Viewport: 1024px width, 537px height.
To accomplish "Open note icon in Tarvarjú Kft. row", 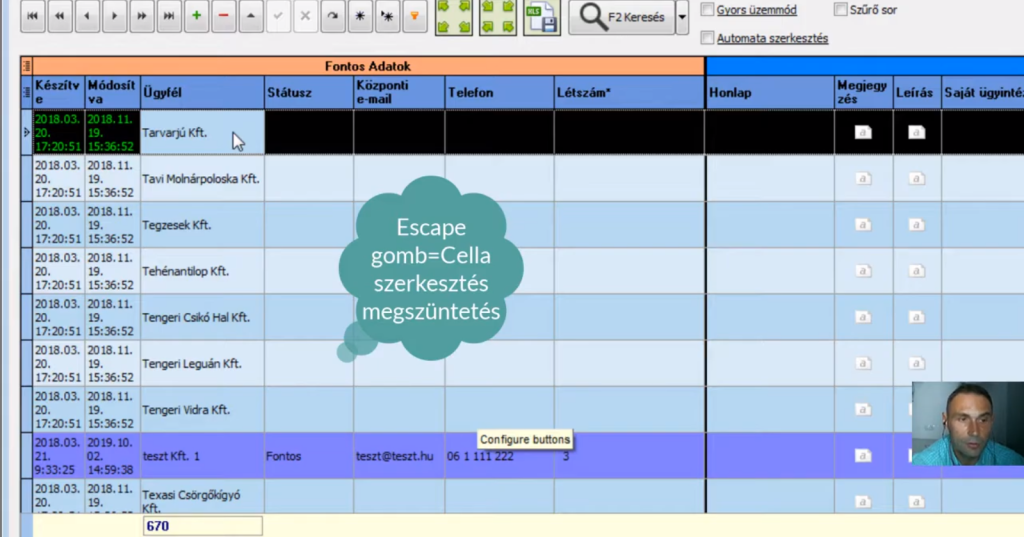I will pyautogui.click(x=862, y=132).
